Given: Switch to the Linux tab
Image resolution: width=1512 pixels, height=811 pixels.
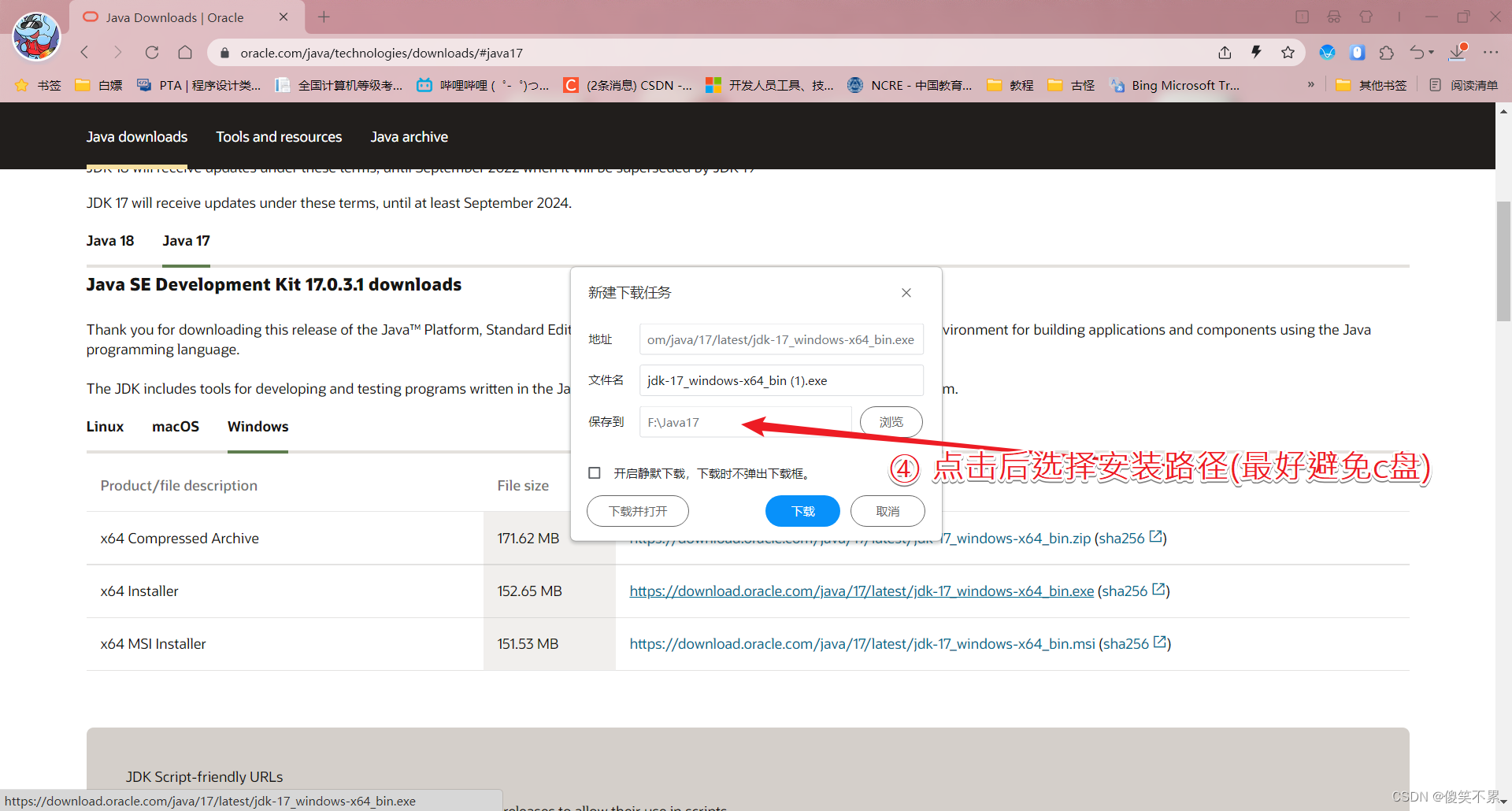Looking at the screenshot, I should point(105,427).
